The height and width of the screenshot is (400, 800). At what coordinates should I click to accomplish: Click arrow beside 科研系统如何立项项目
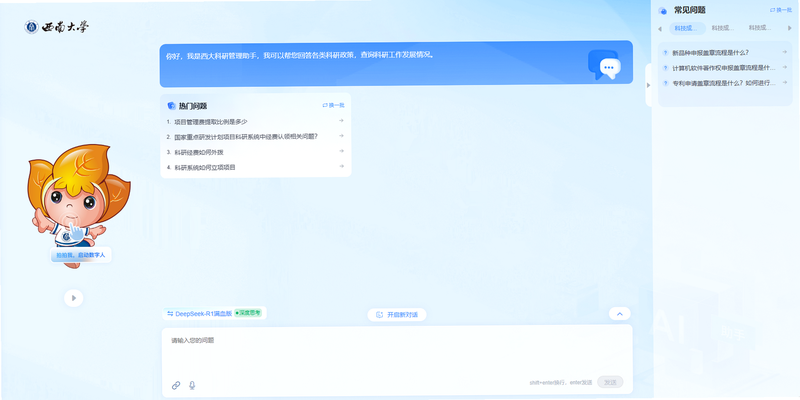tap(341, 166)
